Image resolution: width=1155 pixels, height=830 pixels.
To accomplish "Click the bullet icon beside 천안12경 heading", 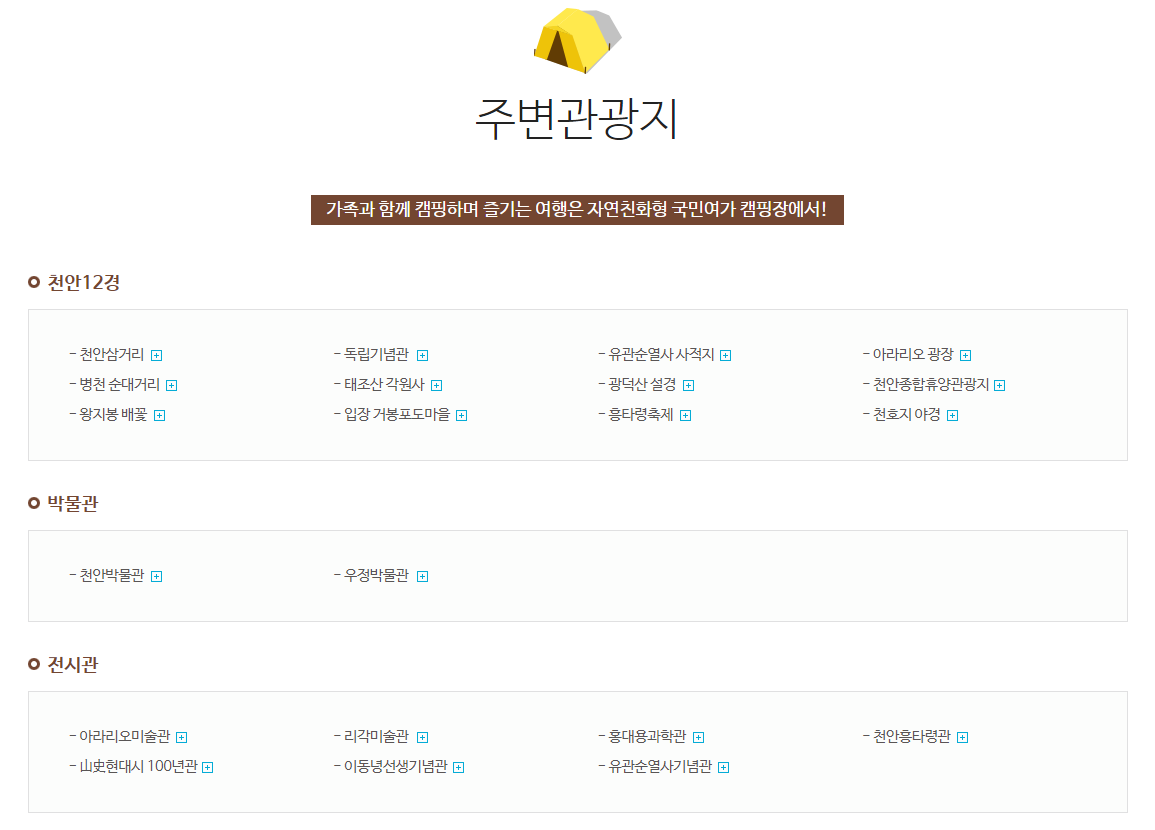I will [x=35, y=283].
